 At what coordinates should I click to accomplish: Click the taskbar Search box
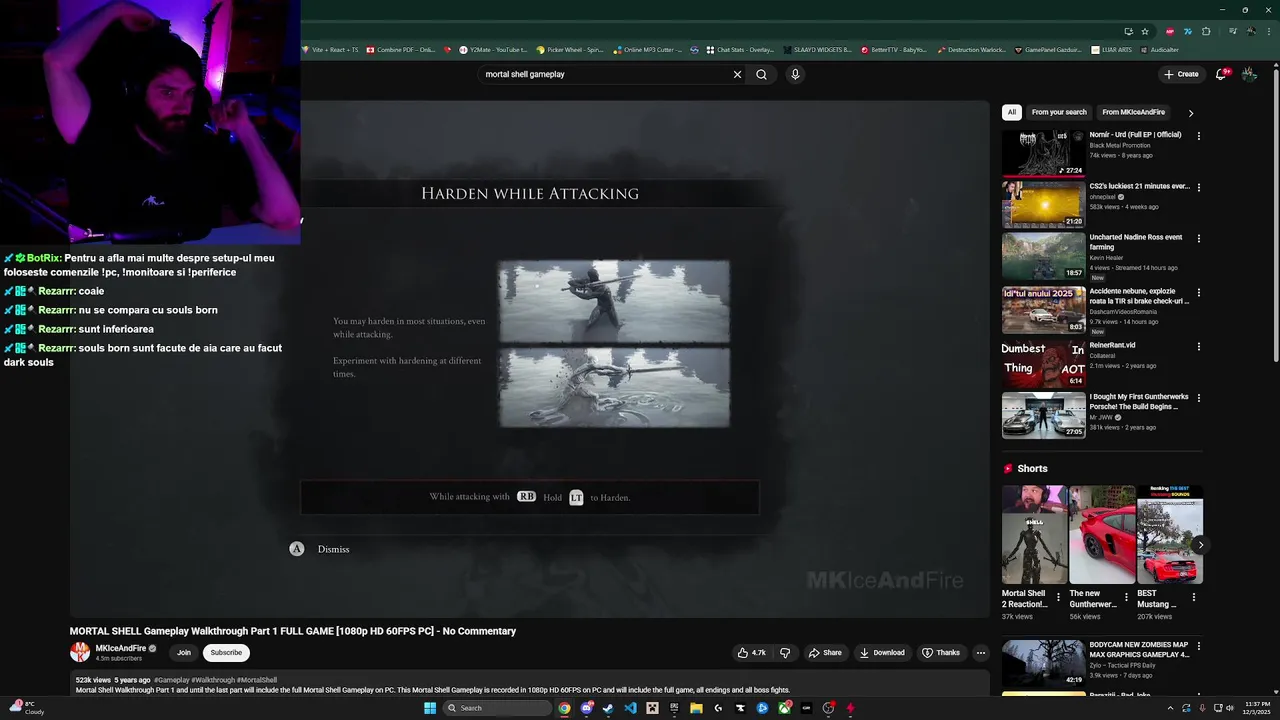click(x=498, y=708)
